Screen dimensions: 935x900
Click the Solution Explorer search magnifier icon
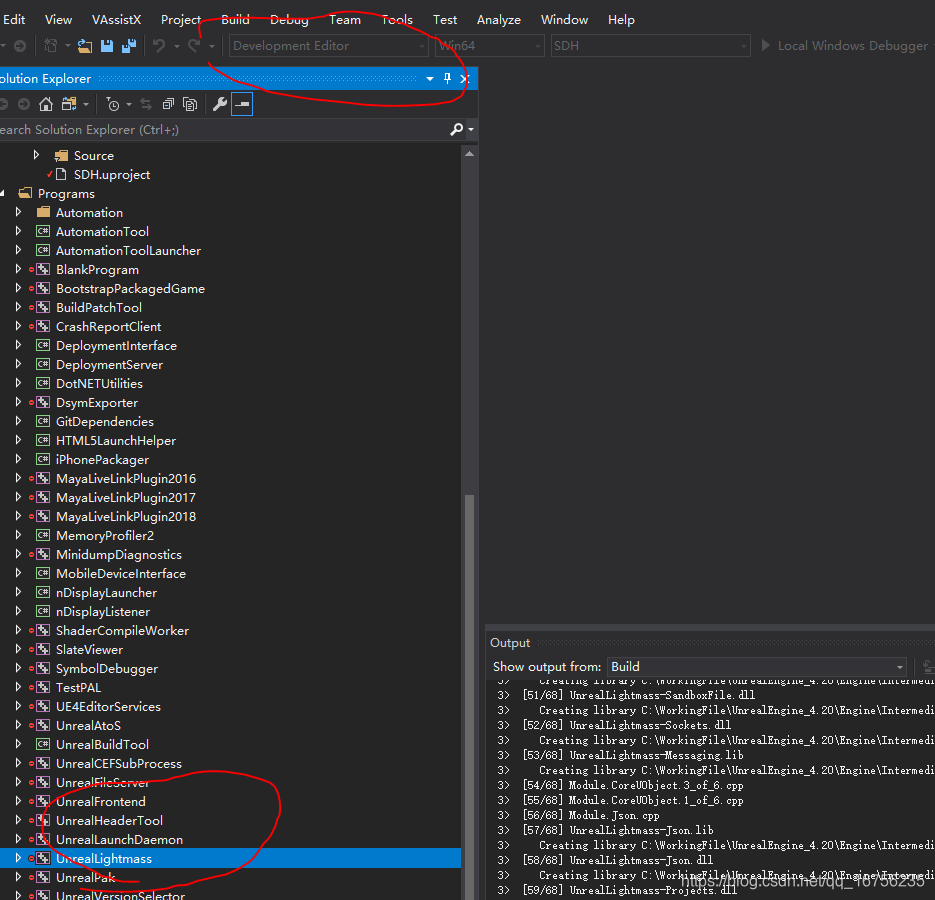tap(456, 129)
